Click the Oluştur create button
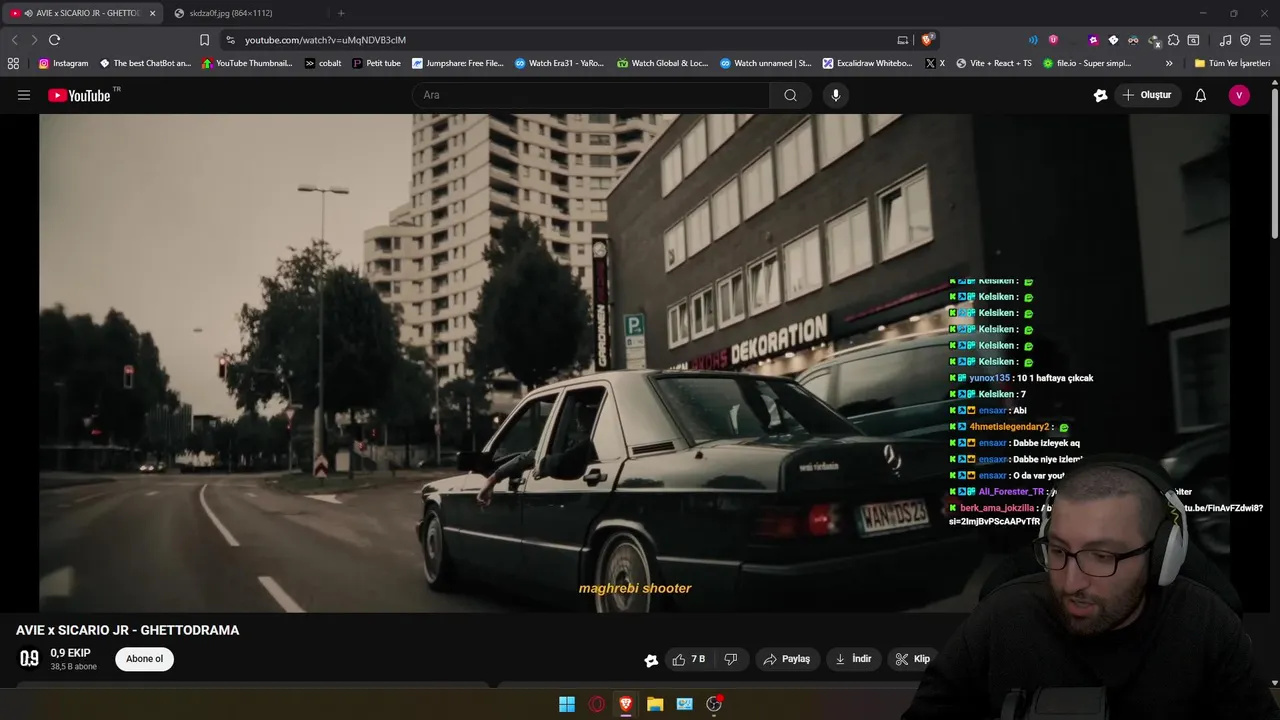Screen dimensions: 1280x720 (x=1146, y=95)
